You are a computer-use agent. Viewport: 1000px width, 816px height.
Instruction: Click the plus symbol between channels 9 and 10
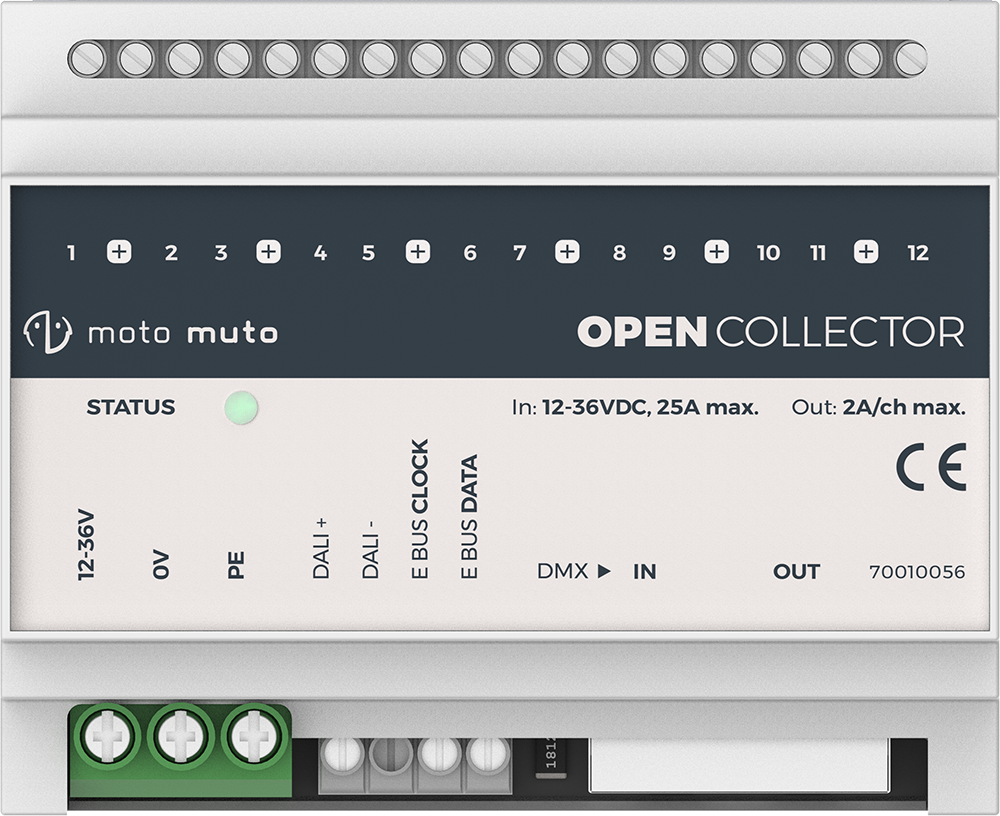coord(716,252)
